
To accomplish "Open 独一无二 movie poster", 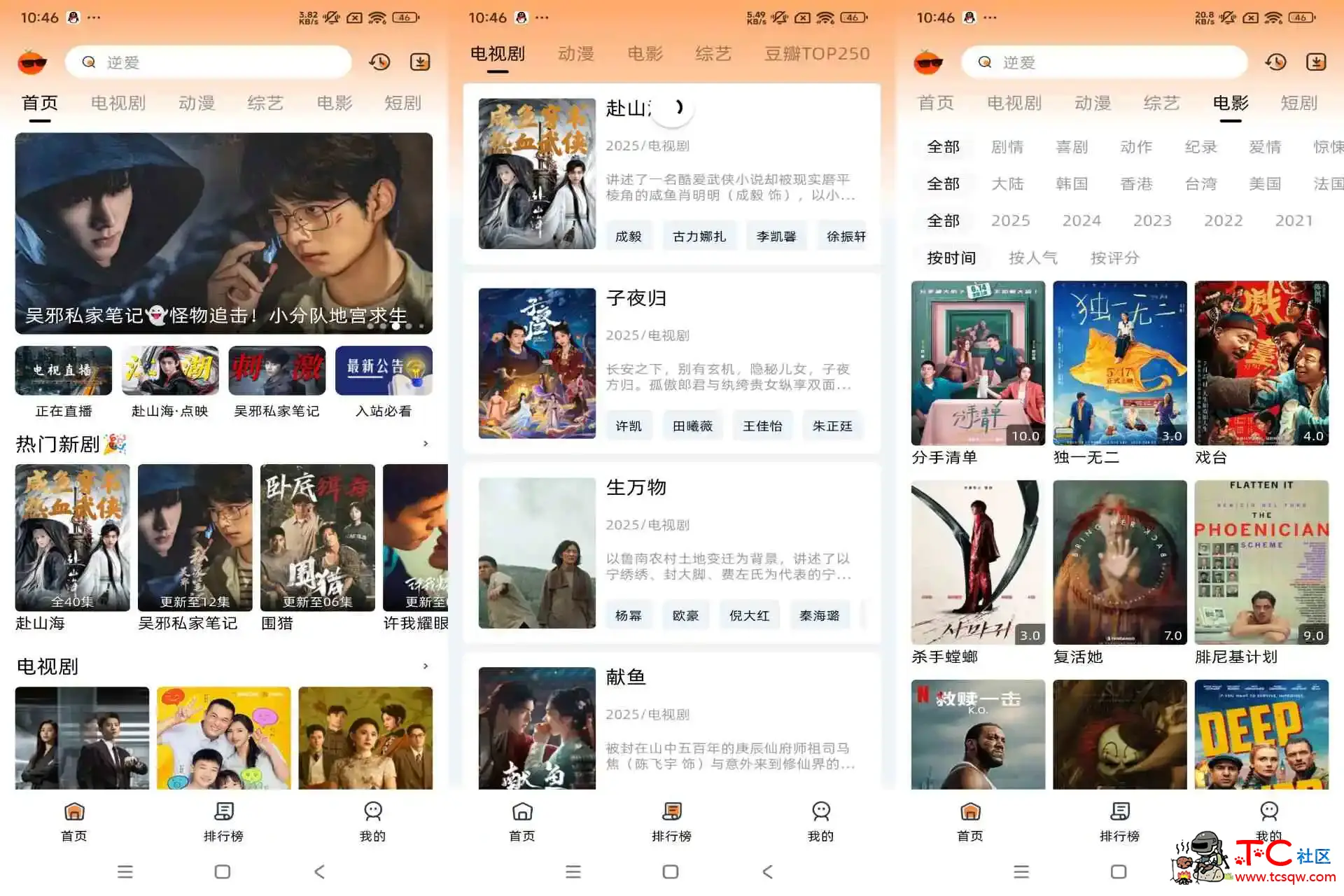I will (1120, 363).
